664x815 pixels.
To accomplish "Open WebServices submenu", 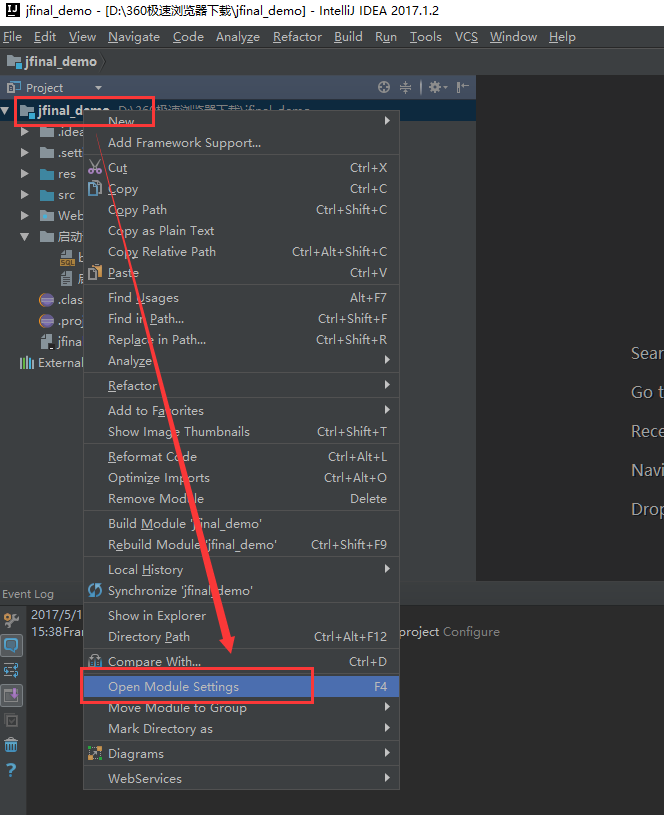I will (x=241, y=778).
